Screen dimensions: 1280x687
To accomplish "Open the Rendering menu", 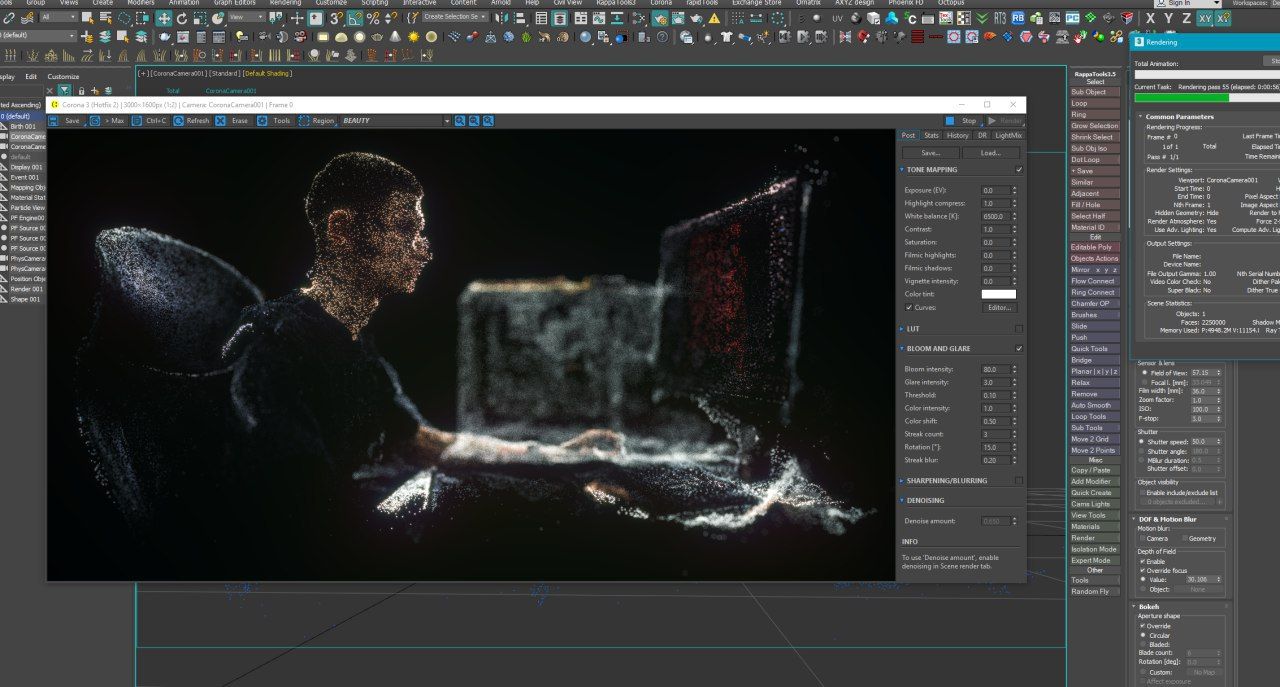I will point(286,3).
